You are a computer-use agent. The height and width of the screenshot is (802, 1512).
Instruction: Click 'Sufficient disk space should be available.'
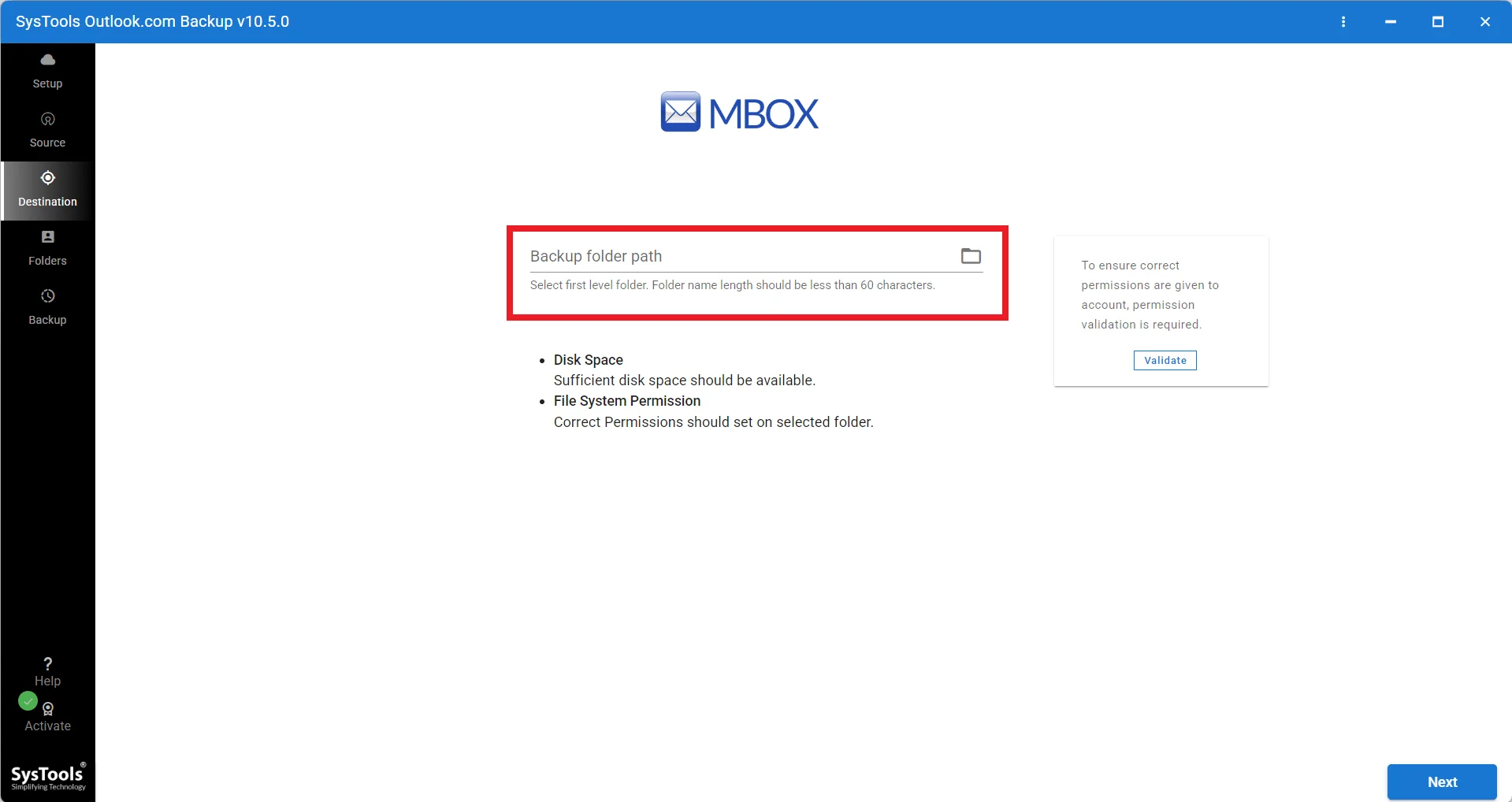[685, 381]
